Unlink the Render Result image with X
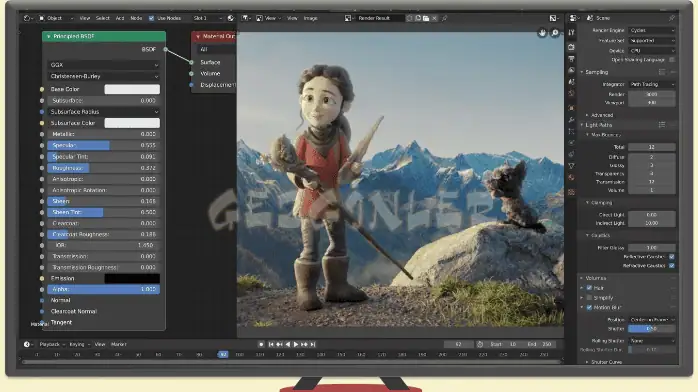 click(434, 18)
